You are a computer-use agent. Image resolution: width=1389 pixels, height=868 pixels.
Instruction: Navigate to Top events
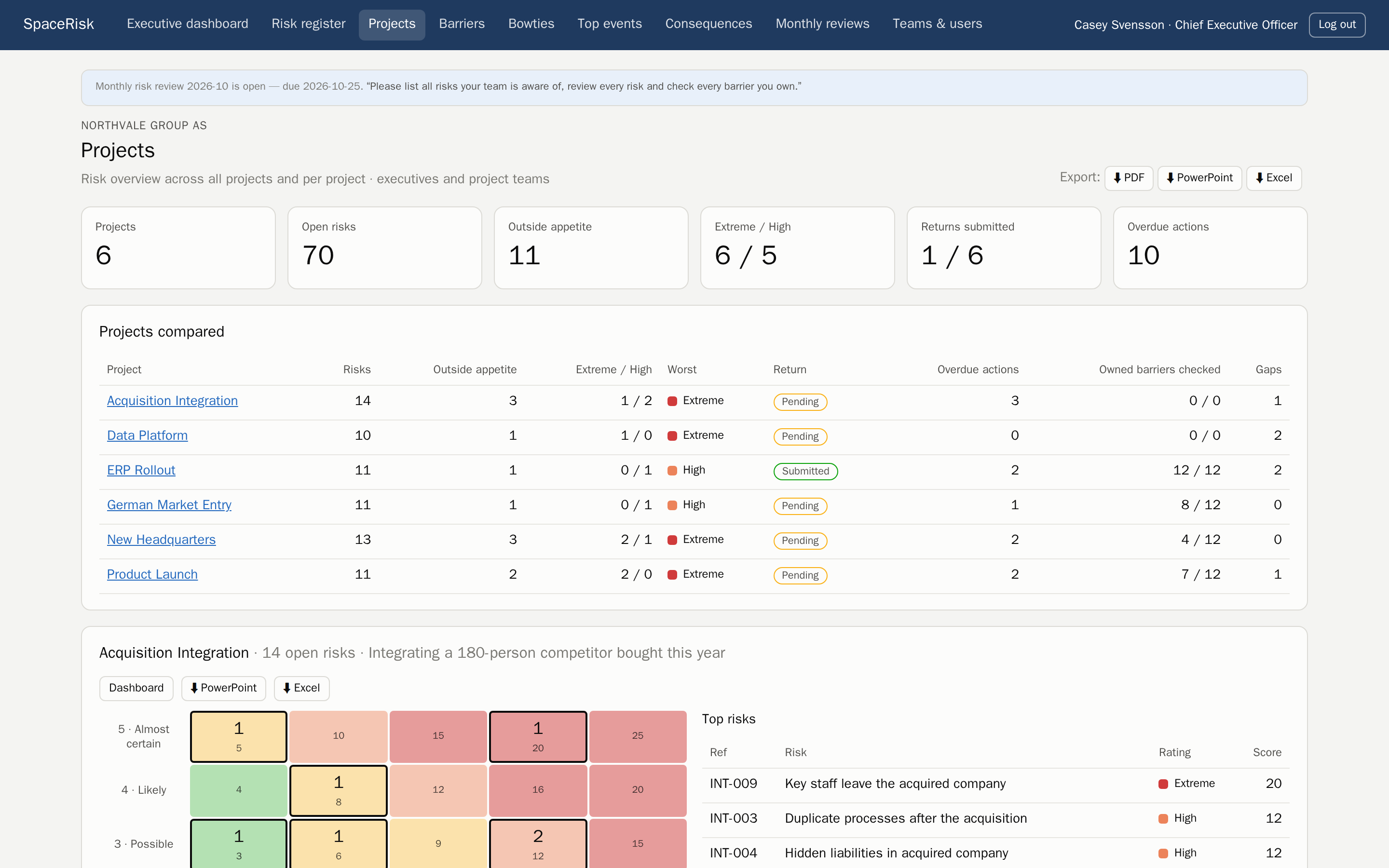click(610, 24)
